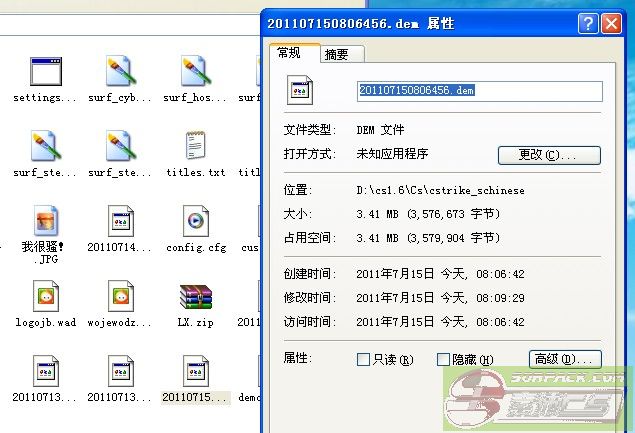Select the 我很骚!.JPG image file
The height and width of the screenshot is (433, 635).
pyautogui.click(x=45, y=221)
